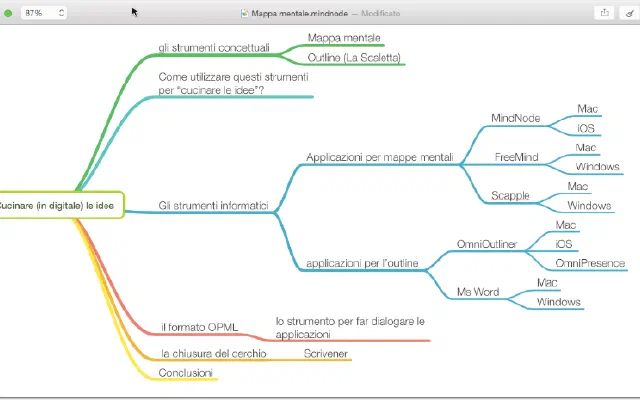The height and width of the screenshot is (400, 640).
Task: Click the 'Mappa mentale.mindnode' window title
Action: 300,13
